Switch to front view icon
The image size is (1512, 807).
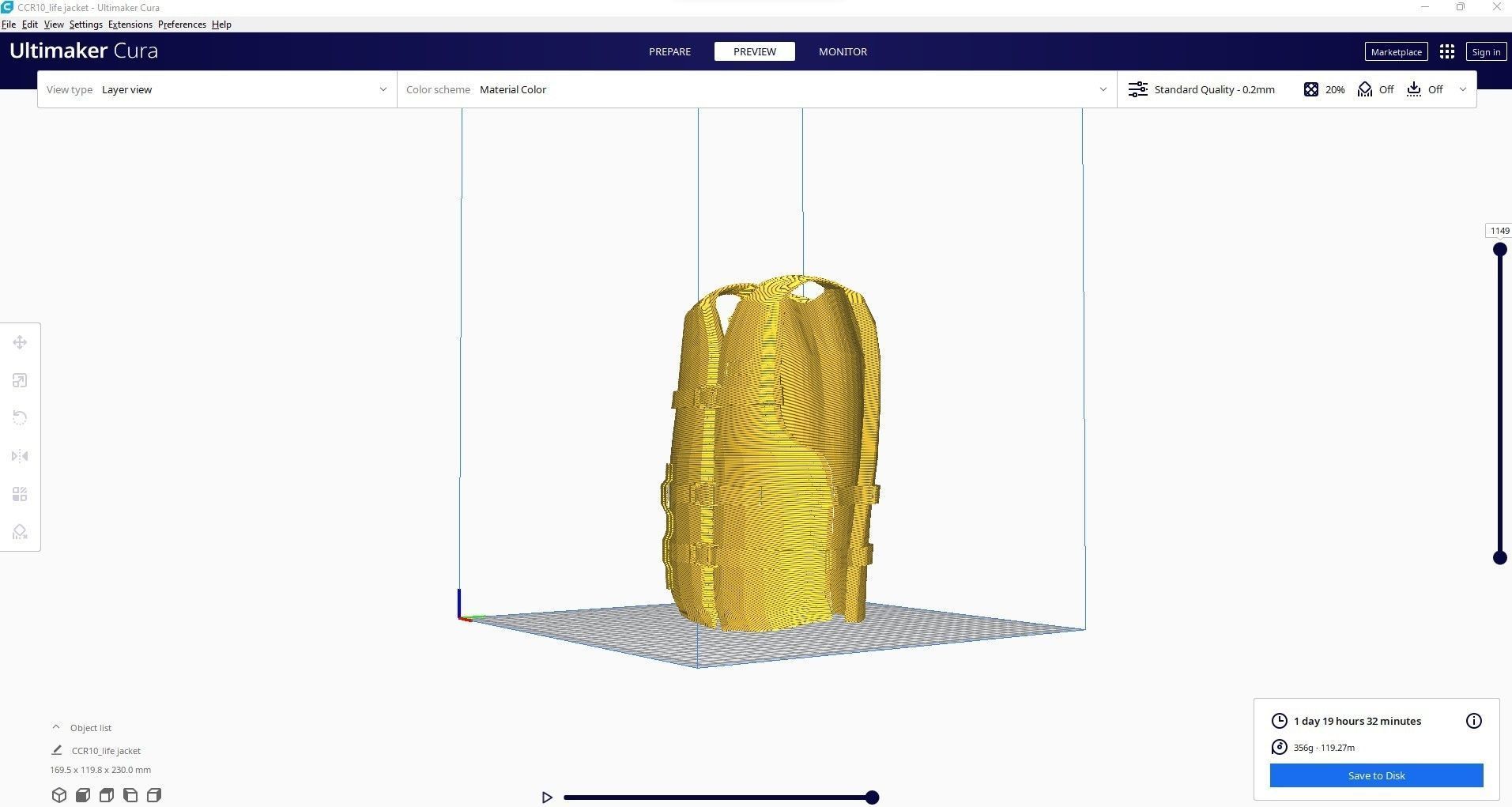(x=83, y=795)
